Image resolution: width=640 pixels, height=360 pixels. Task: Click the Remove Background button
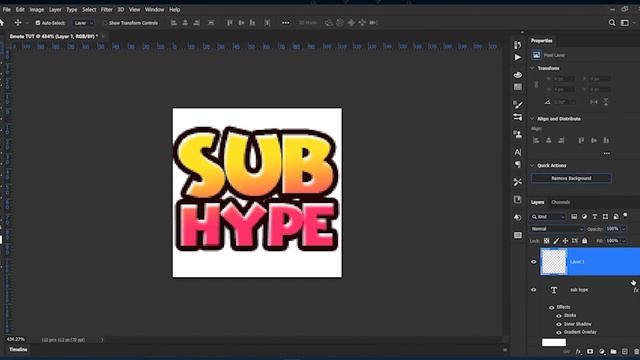(x=571, y=178)
